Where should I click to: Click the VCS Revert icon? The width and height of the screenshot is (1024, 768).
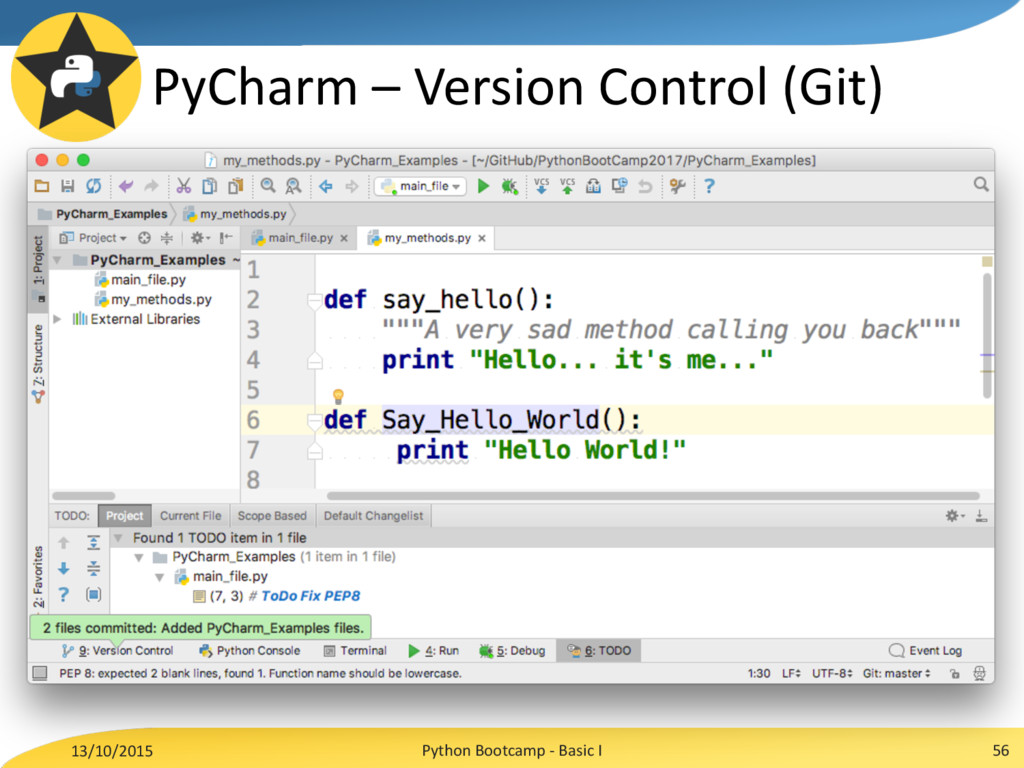click(x=645, y=186)
